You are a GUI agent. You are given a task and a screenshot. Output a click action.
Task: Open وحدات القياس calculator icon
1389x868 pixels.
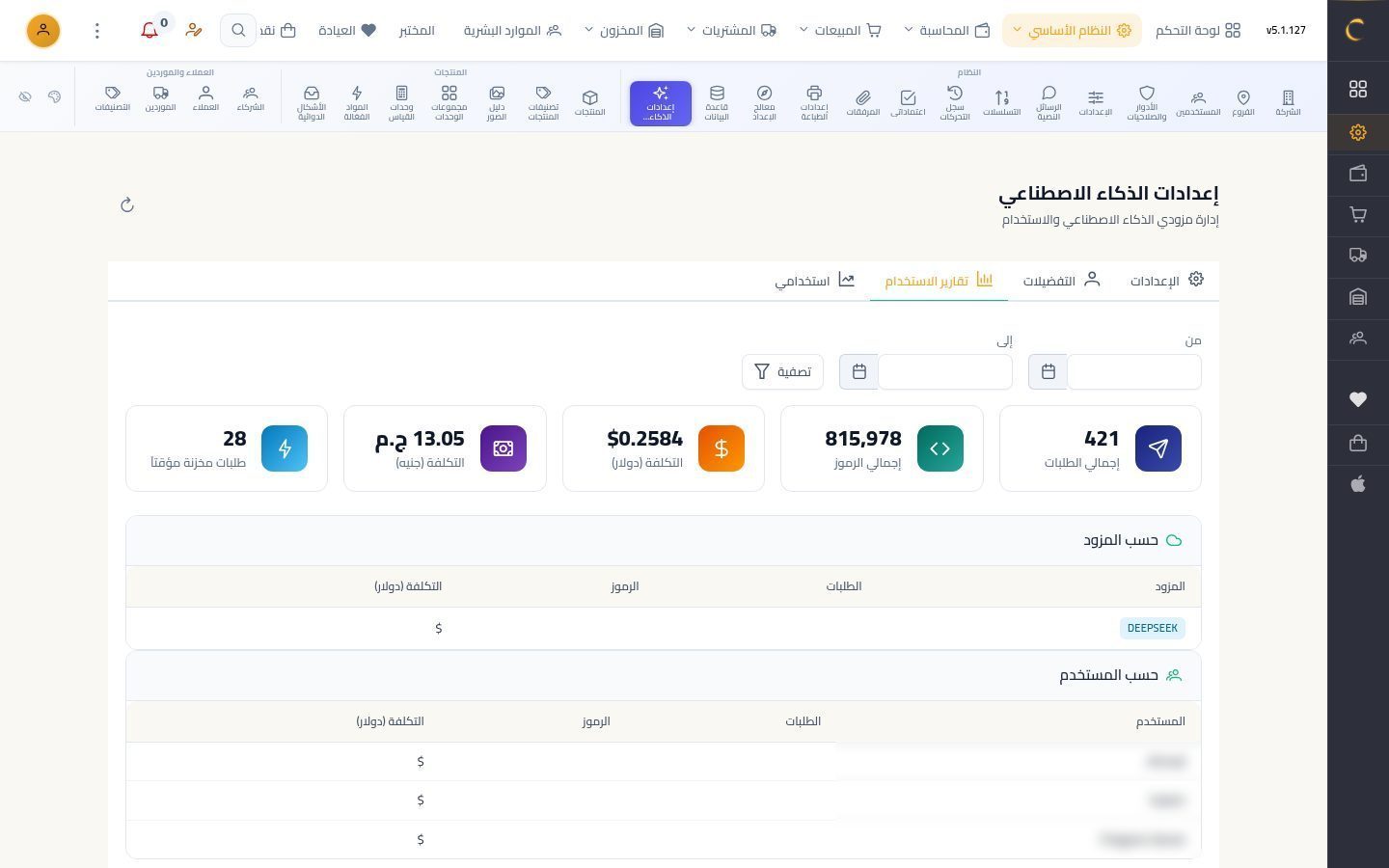(401, 102)
